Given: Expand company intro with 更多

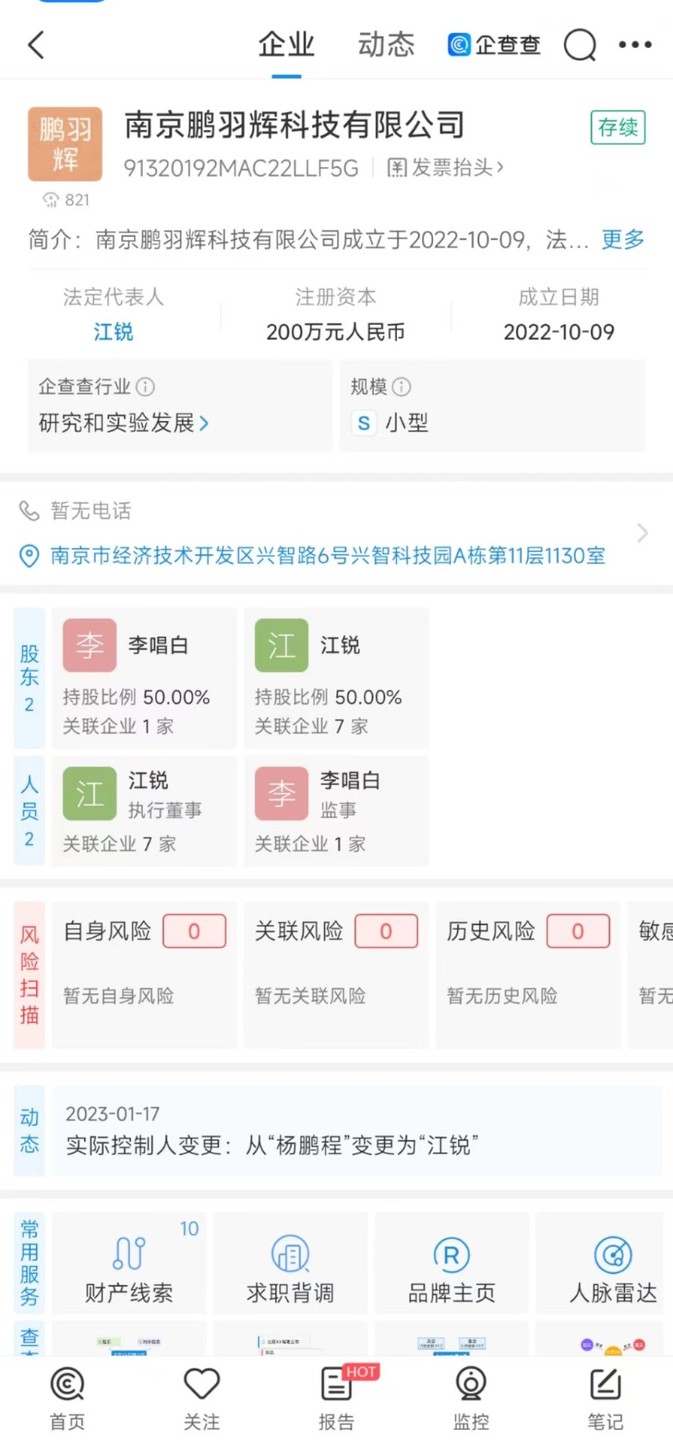Looking at the screenshot, I should point(622,239).
